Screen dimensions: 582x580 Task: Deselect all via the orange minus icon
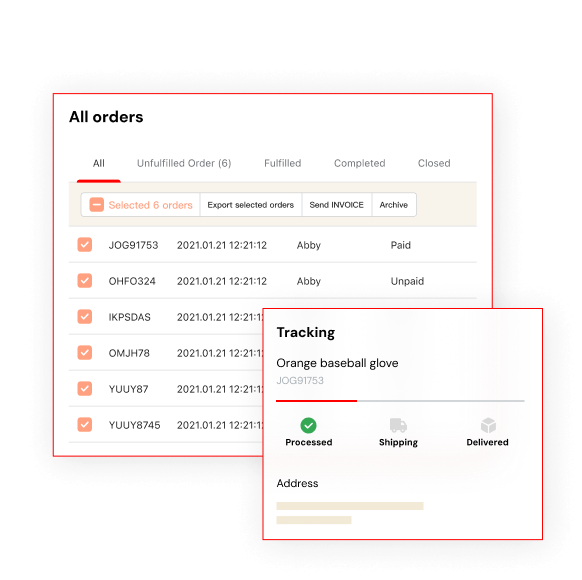[x=97, y=204]
